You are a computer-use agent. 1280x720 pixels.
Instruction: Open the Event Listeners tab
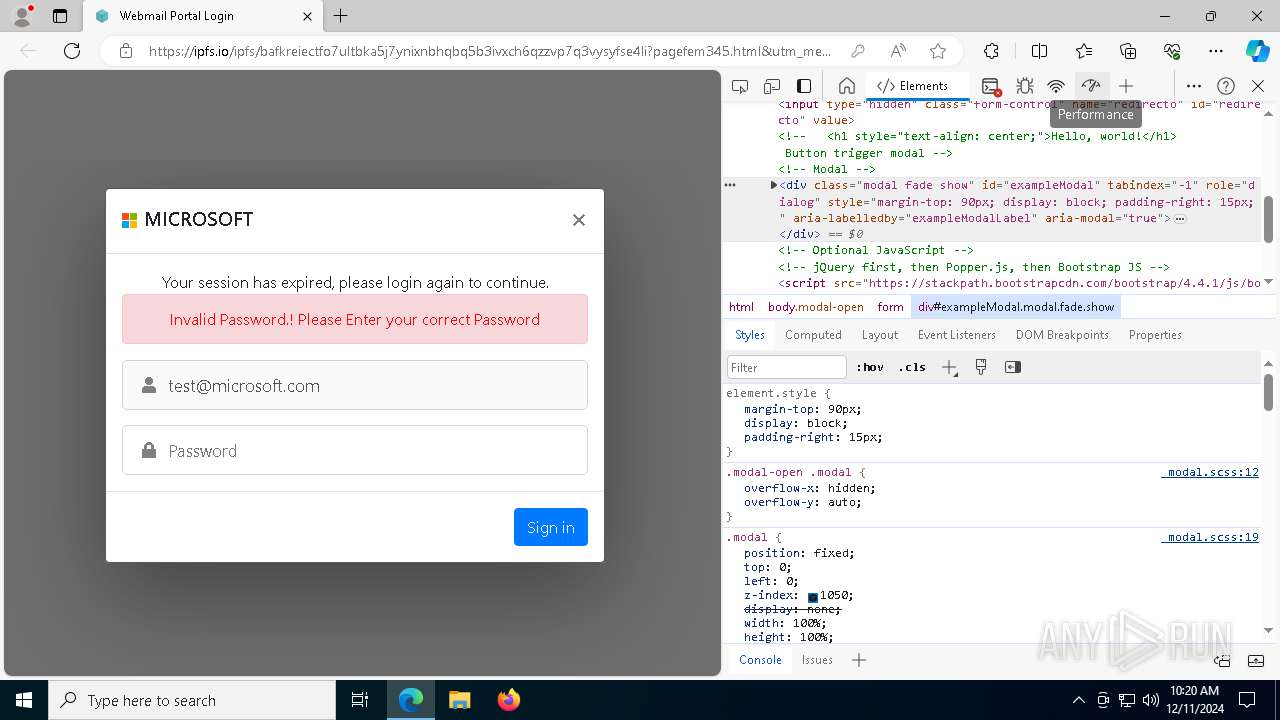tap(957, 335)
